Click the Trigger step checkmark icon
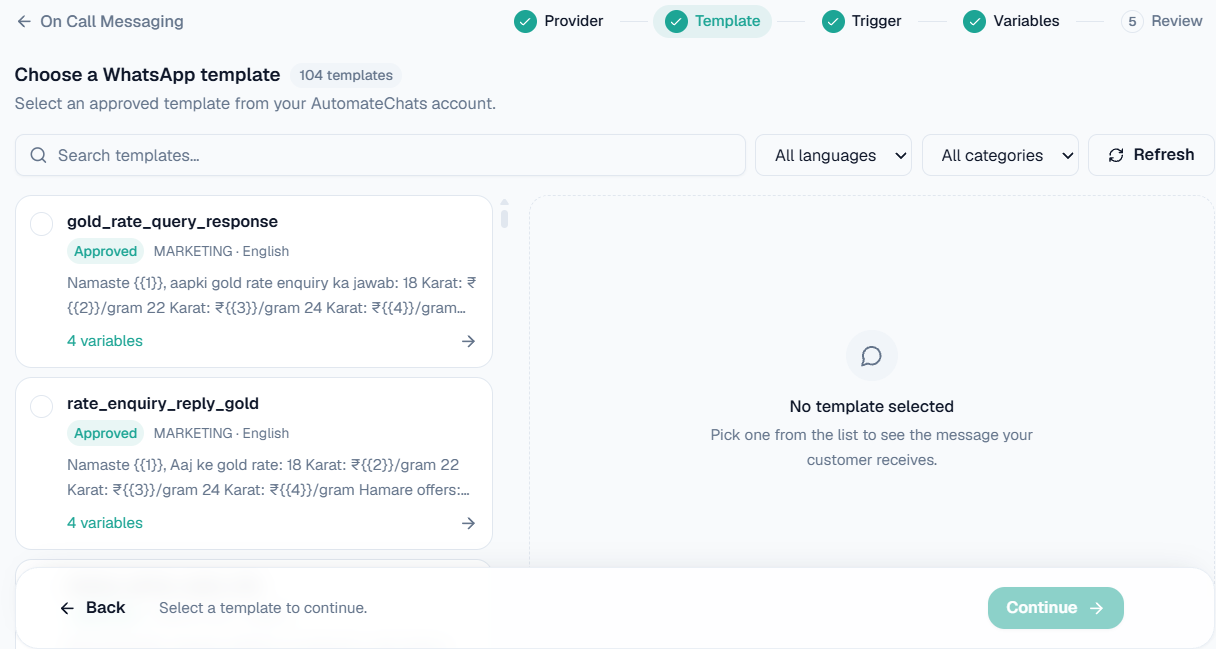The width and height of the screenshot is (1216, 649). coord(833,21)
